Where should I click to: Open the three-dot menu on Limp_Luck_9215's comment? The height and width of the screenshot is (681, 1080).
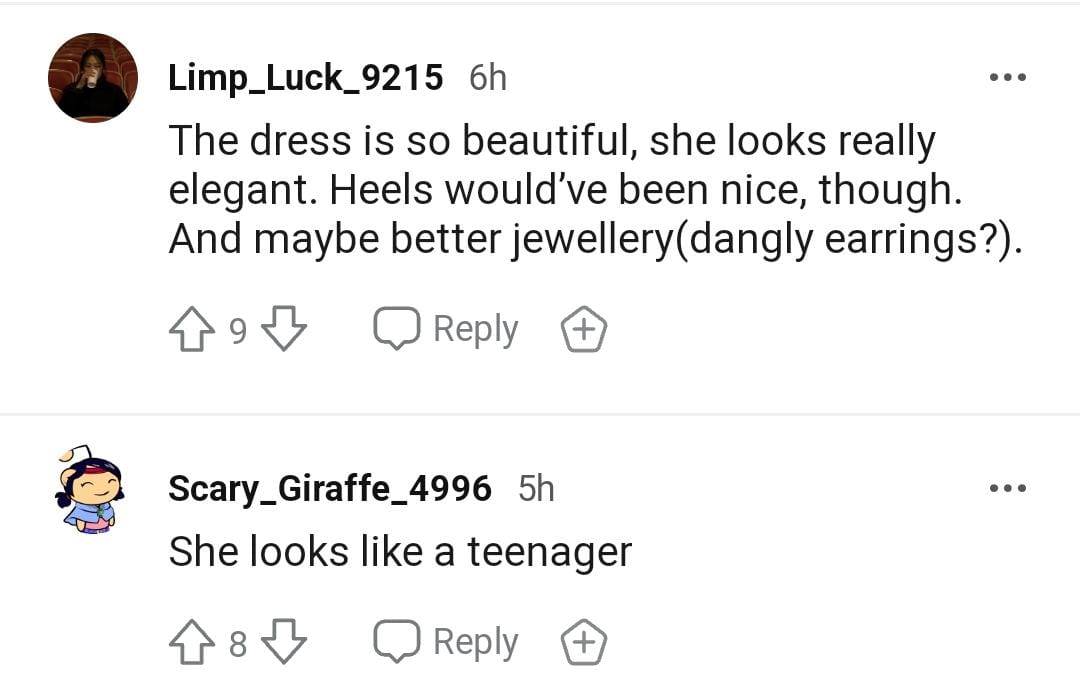pyautogui.click(x=1006, y=78)
